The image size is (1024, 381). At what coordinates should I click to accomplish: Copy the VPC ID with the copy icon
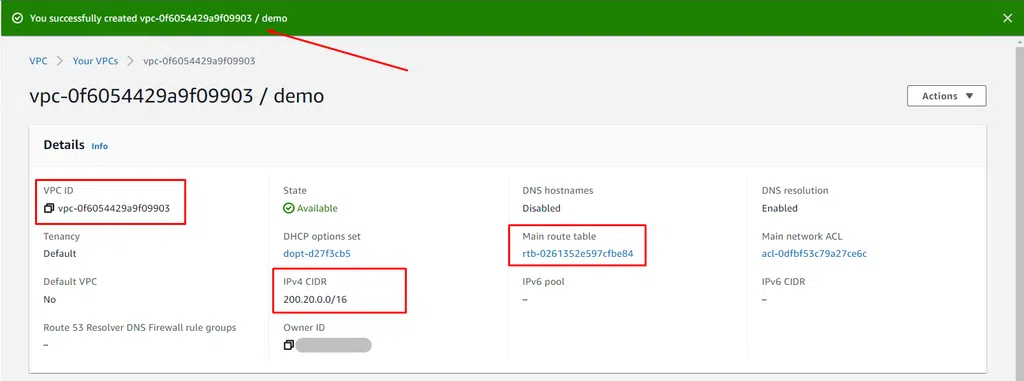tap(48, 208)
